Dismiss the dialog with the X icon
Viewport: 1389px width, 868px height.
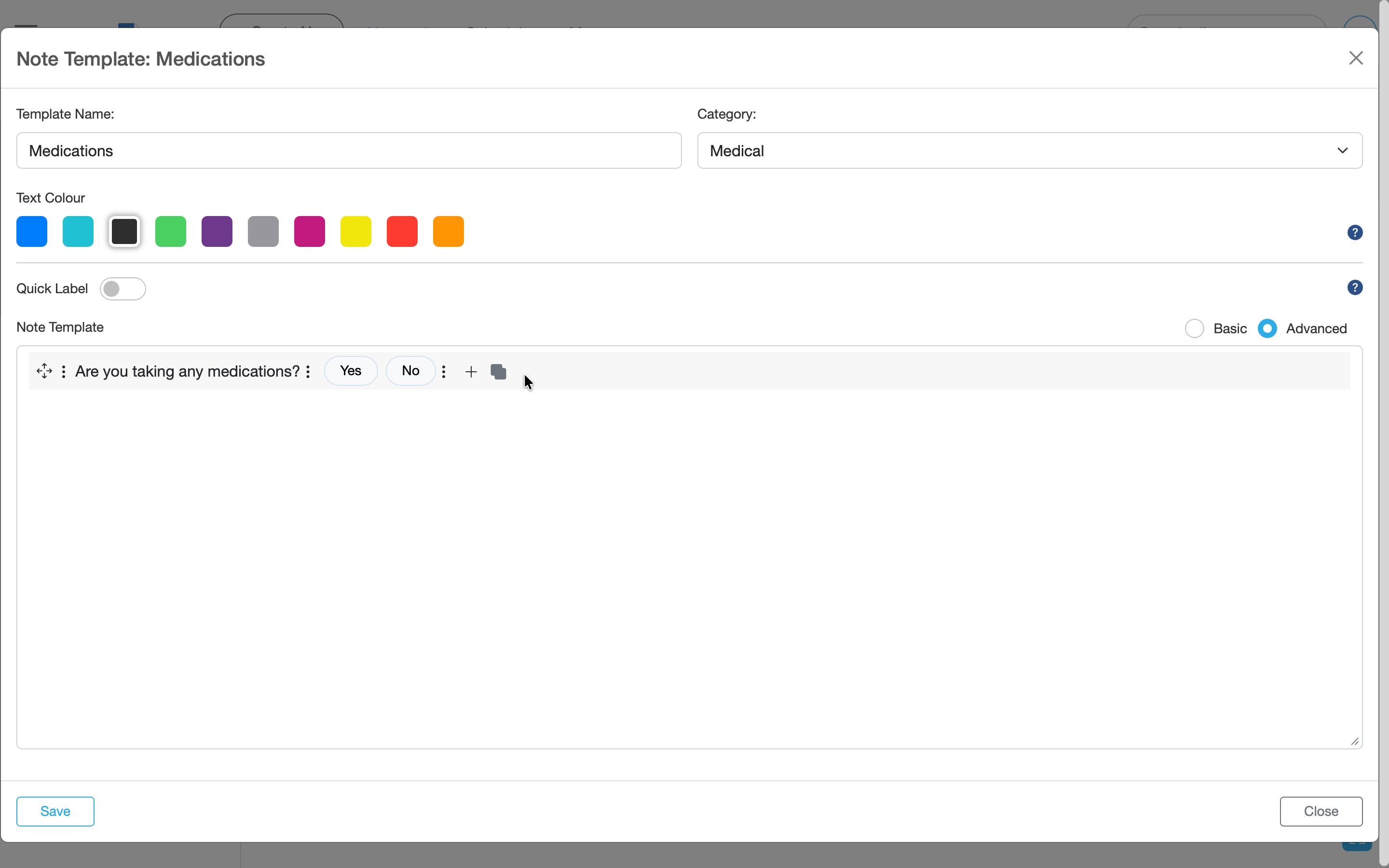1356,57
